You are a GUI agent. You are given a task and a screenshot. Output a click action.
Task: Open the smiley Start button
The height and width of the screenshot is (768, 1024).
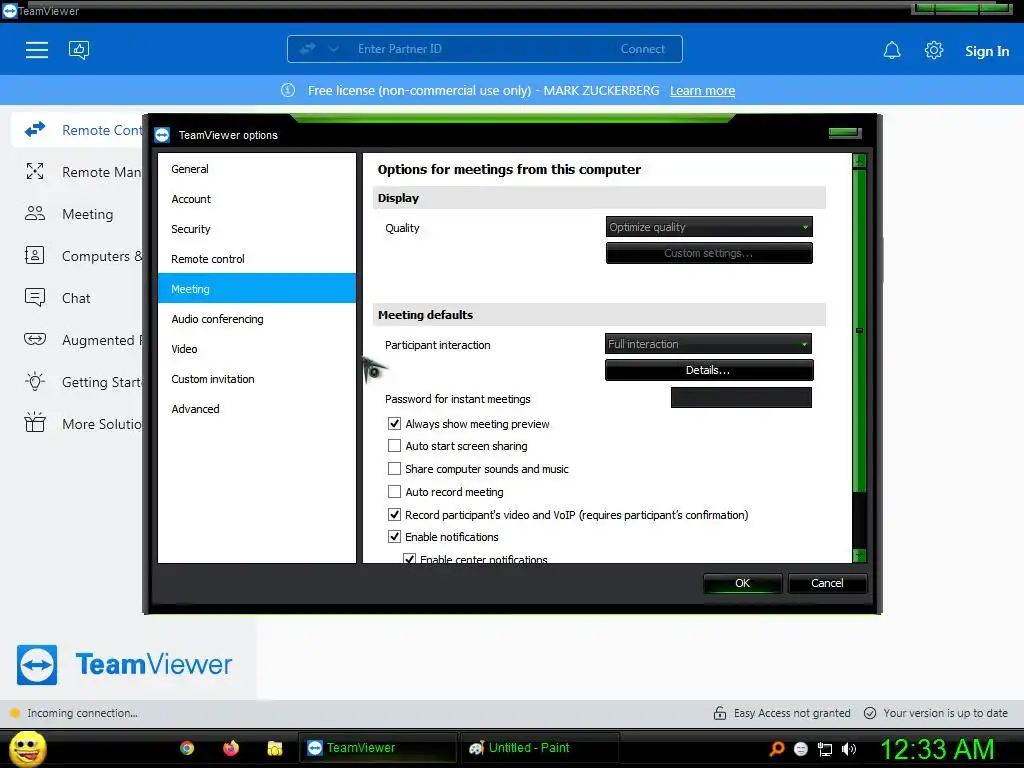(27, 748)
